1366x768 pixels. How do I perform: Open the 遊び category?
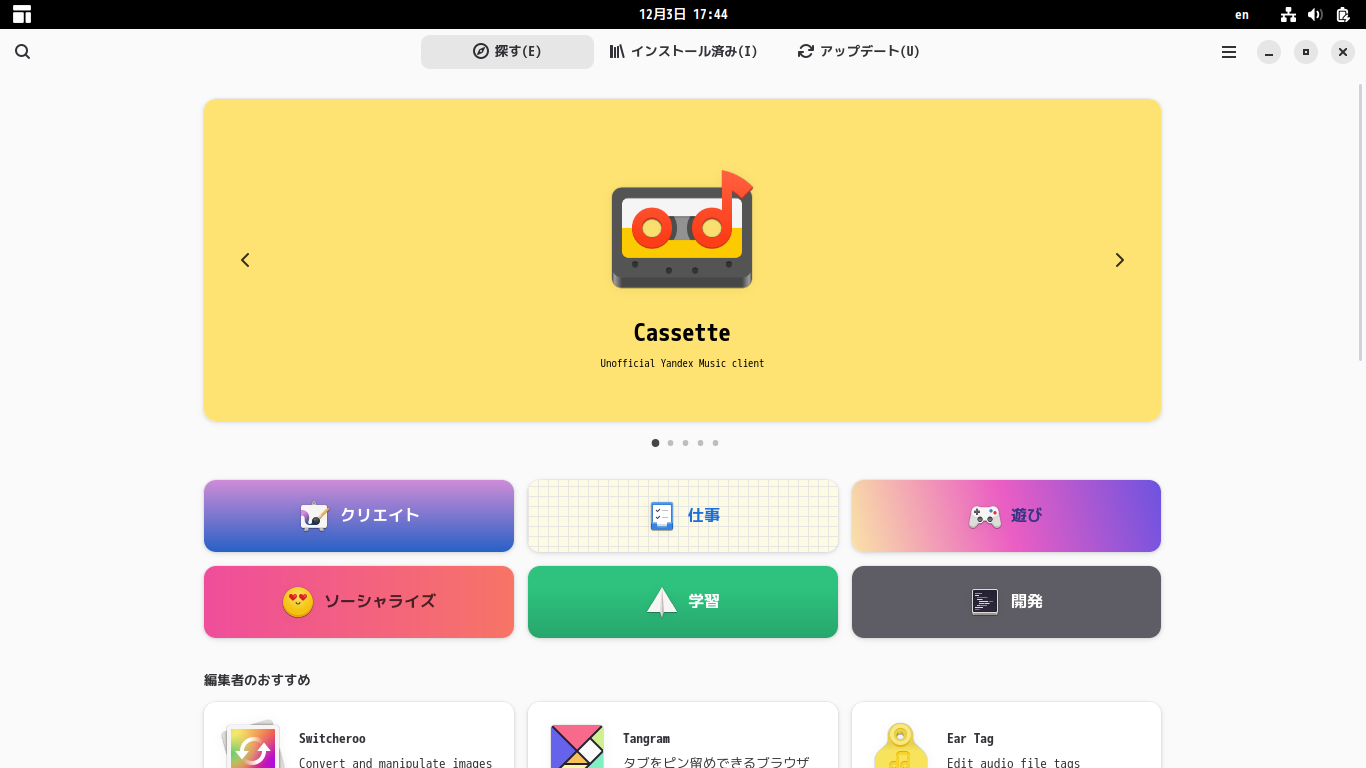(1006, 516)
